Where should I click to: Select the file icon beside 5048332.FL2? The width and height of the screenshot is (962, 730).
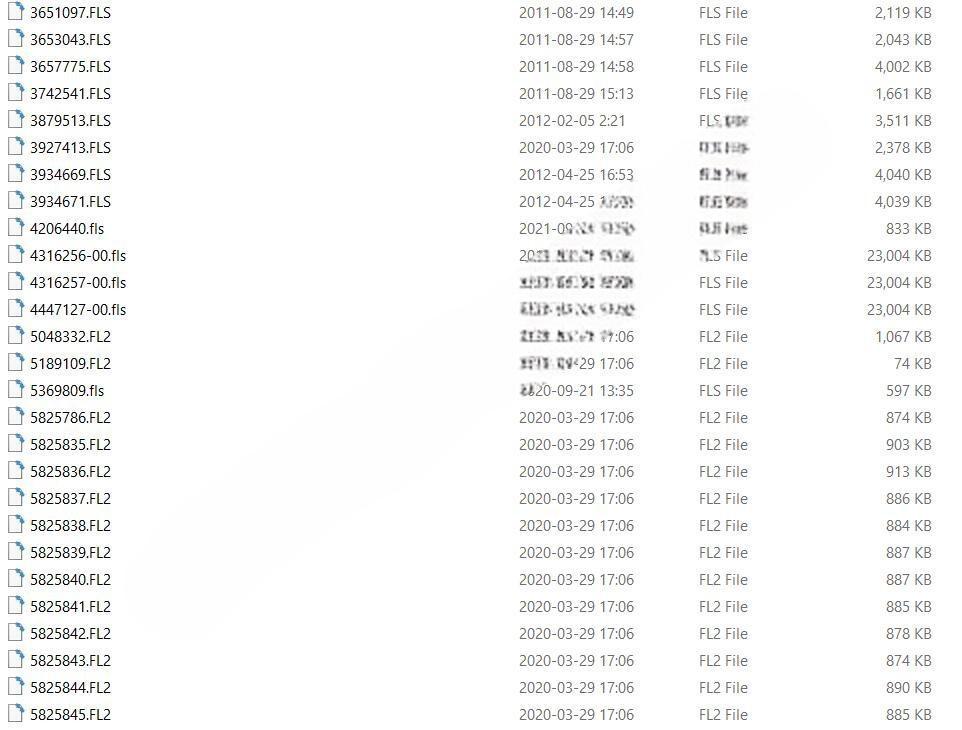(x=15, y=336)
